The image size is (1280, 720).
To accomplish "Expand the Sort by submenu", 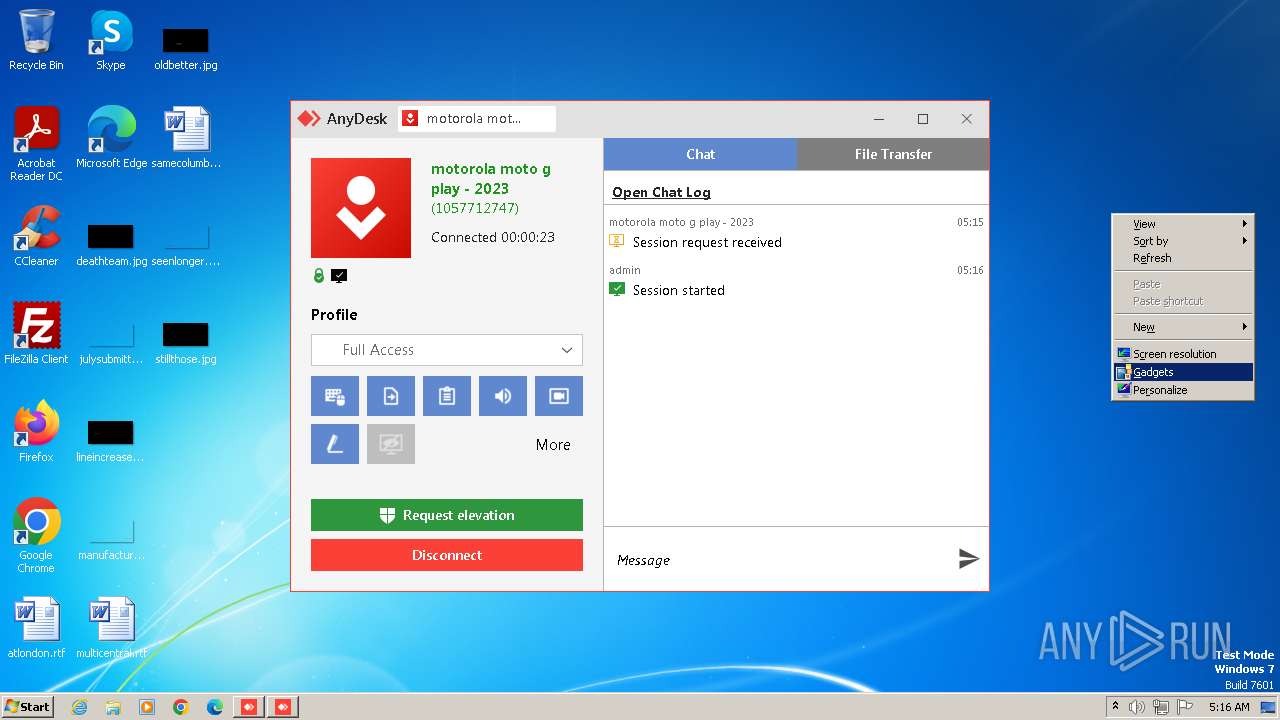I will [x=1183, y=241].
